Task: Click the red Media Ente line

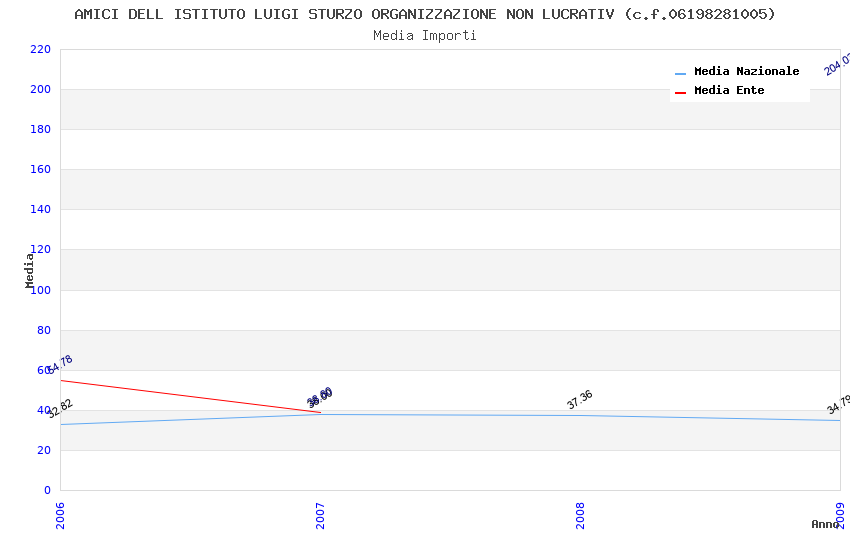Action: pyautogui.click(x=190, y=397)
